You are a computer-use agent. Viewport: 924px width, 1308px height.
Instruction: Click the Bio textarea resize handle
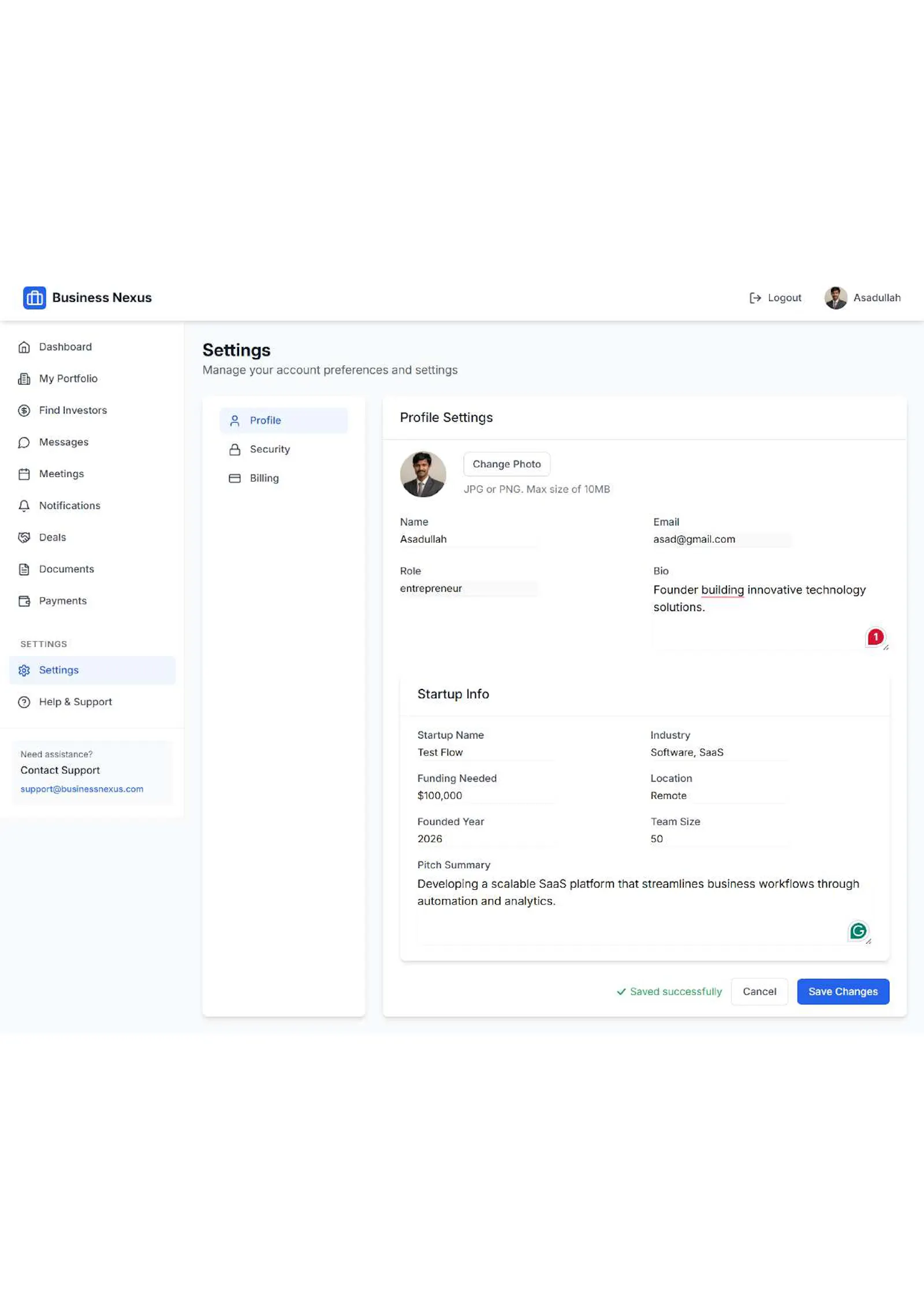(886, 647)
